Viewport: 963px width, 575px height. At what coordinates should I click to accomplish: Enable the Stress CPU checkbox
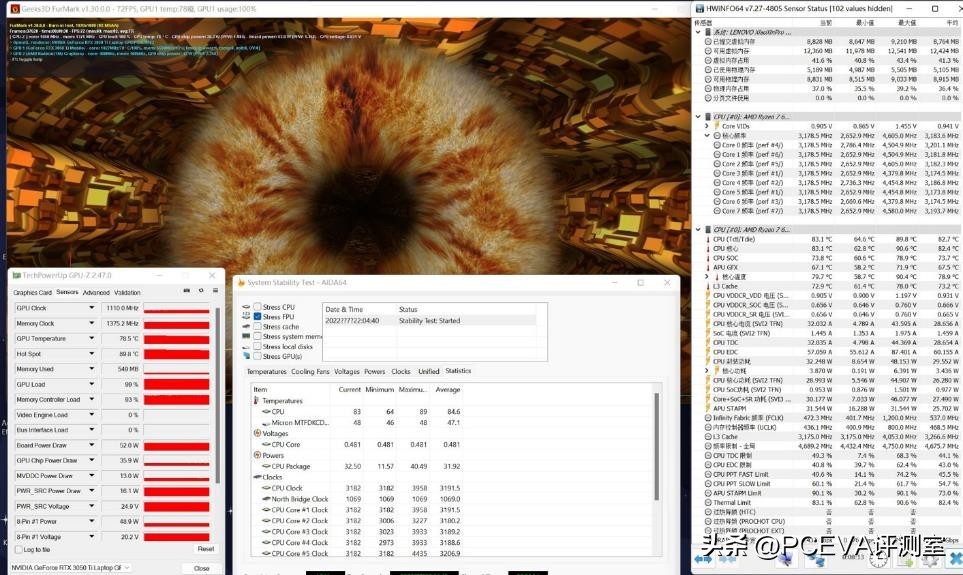click(257, 307)
